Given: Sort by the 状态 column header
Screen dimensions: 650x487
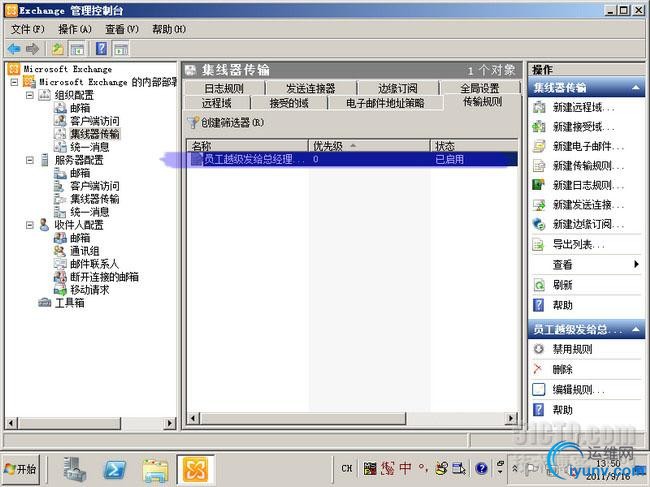Looking at the screenshot, I should (x=474, y=146).
